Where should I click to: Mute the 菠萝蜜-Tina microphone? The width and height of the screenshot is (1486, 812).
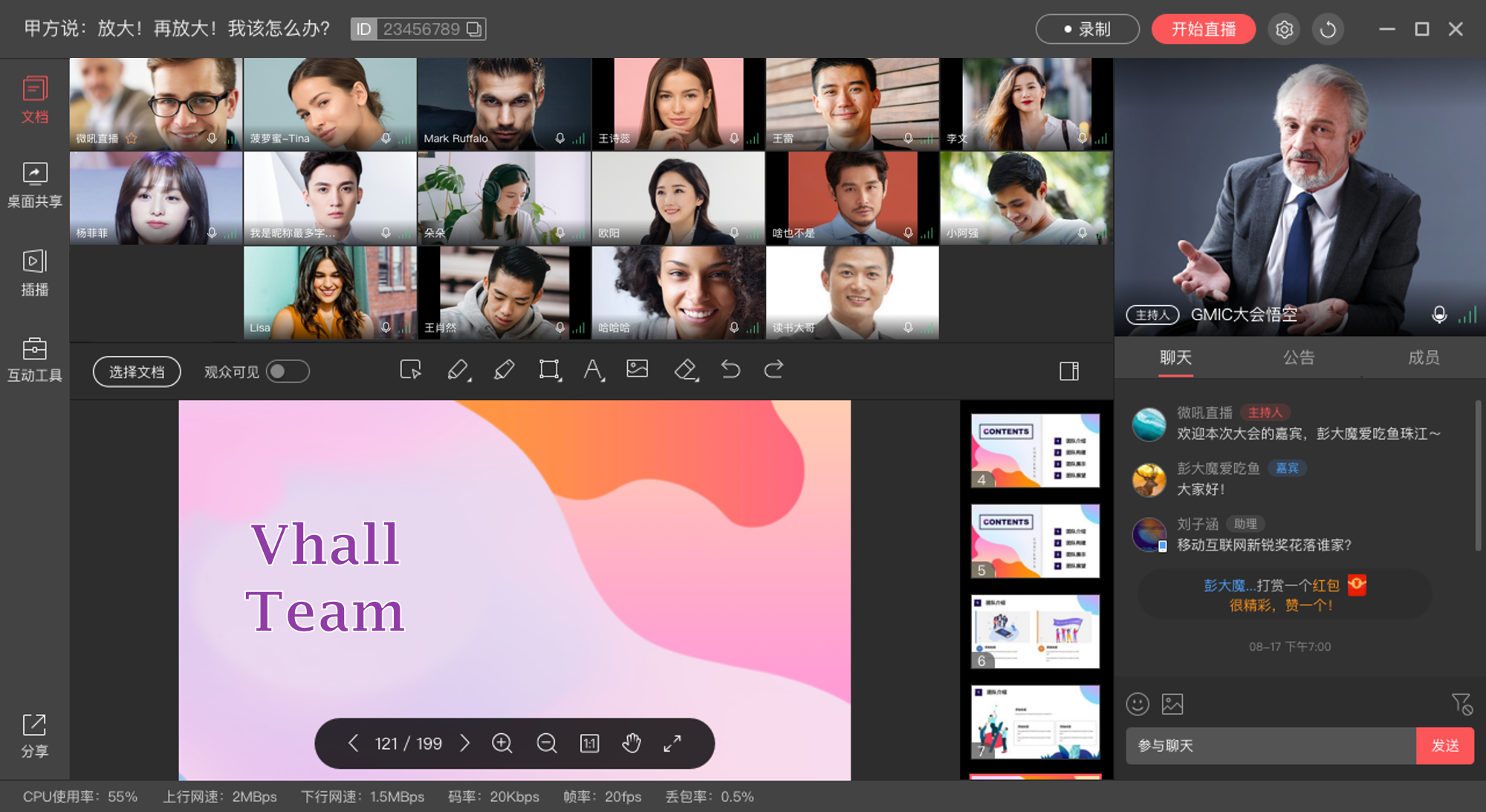tap(386, 139)
